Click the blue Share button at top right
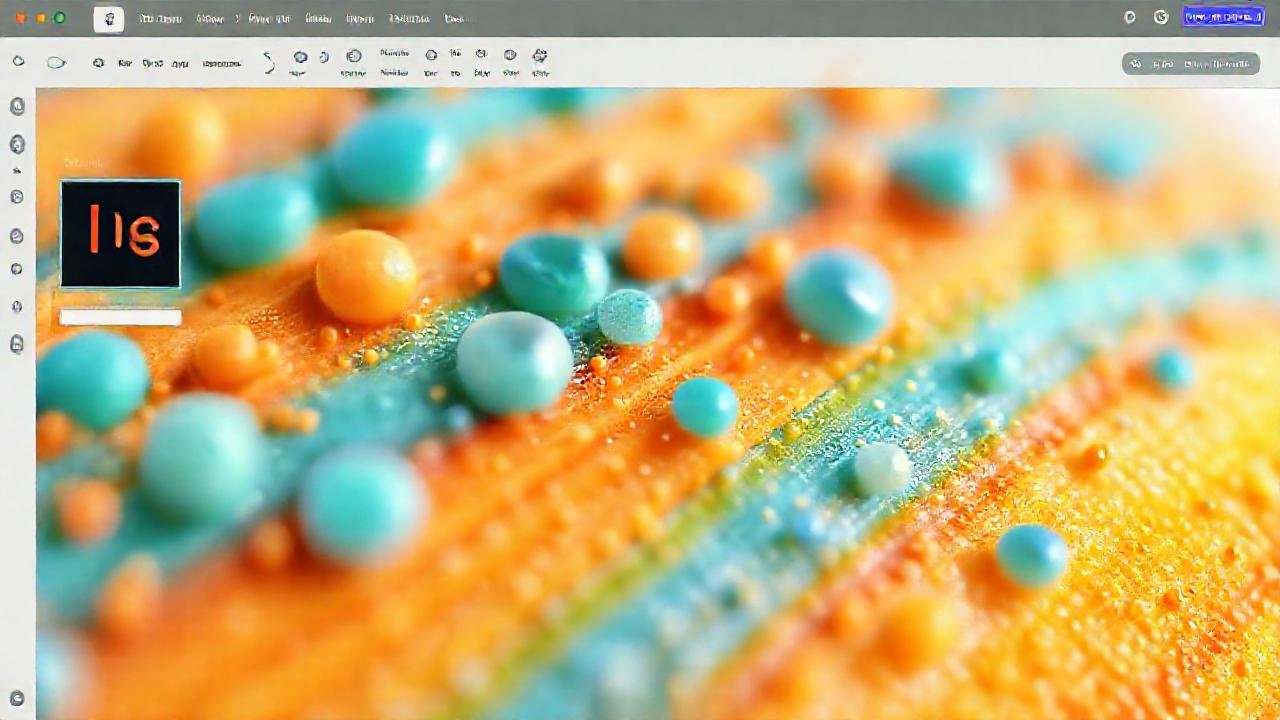1280x720 pixels. click(x=1223, y=17)
